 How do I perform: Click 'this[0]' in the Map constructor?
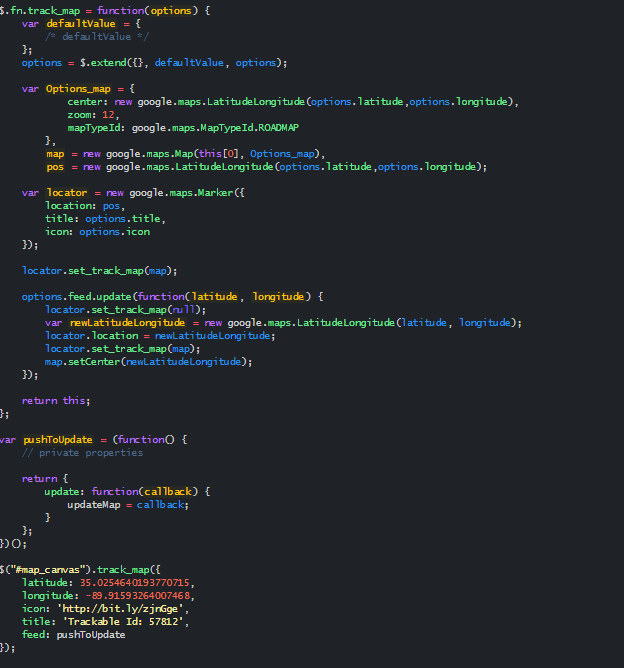(219, 154)
